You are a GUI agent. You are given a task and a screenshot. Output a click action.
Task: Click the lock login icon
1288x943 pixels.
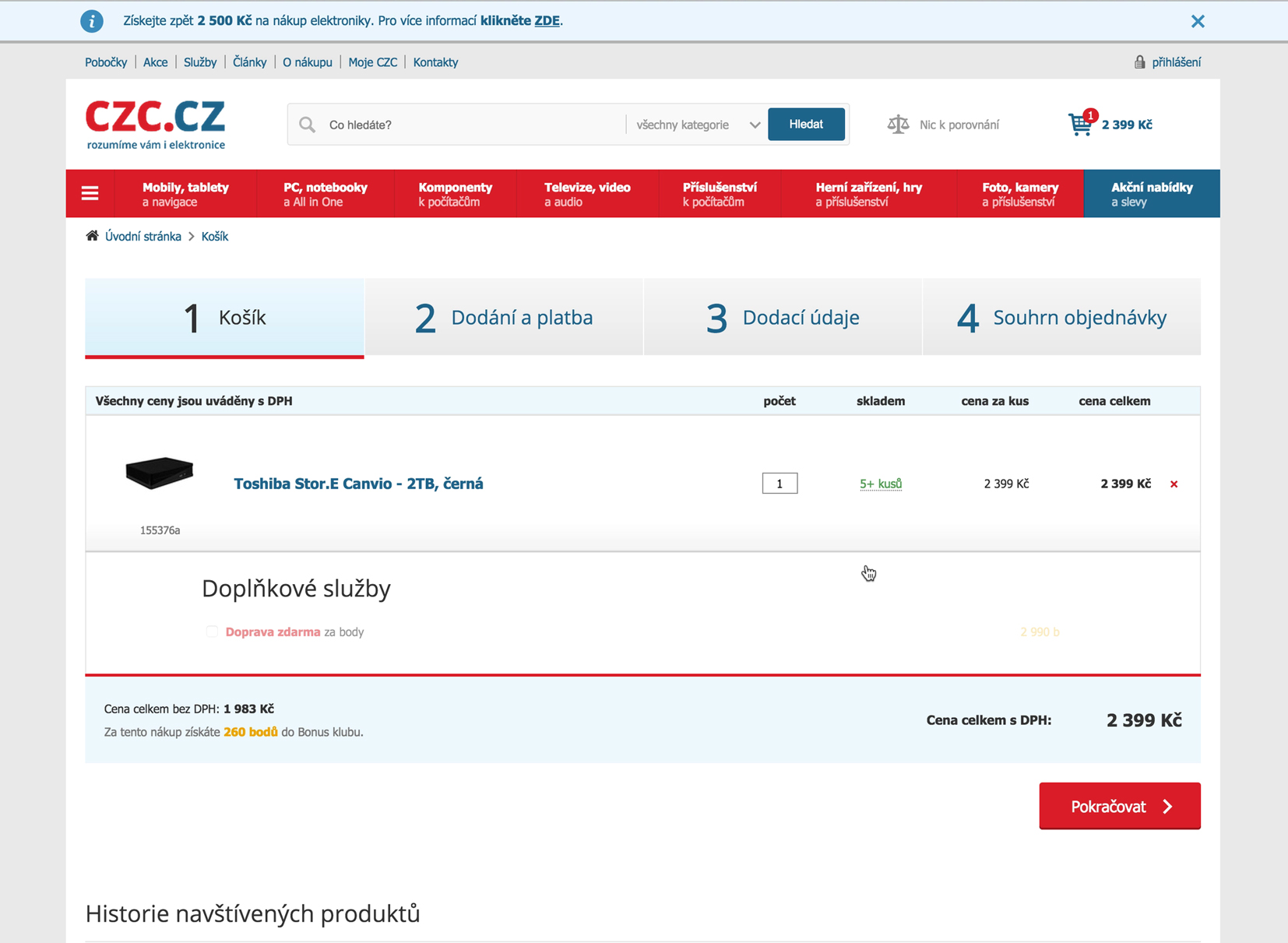[x=1139, y=62]
